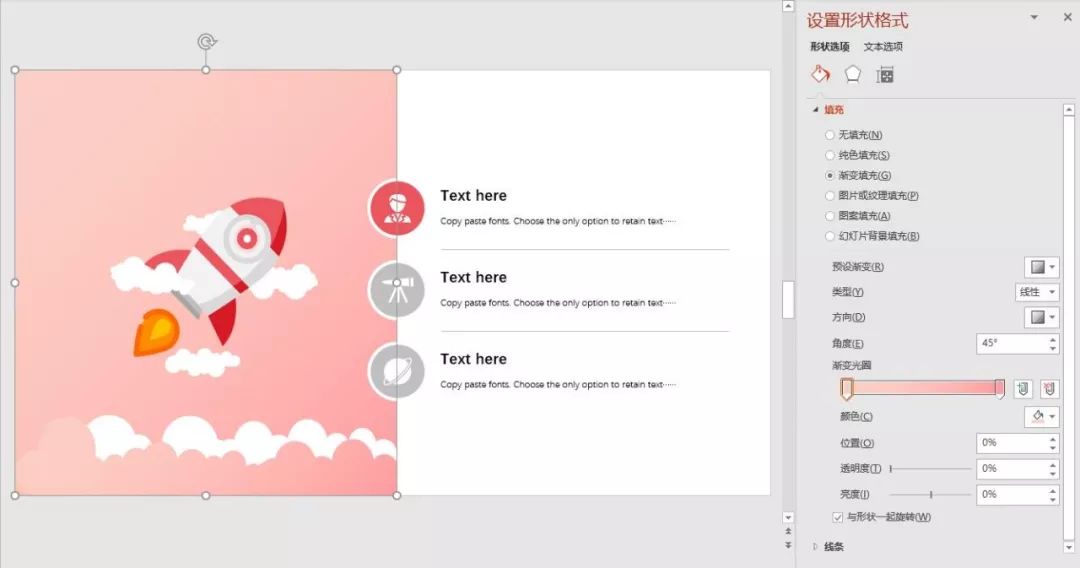
Task: Click the rotation handle above the shape
Action: [x=206, y=42]
